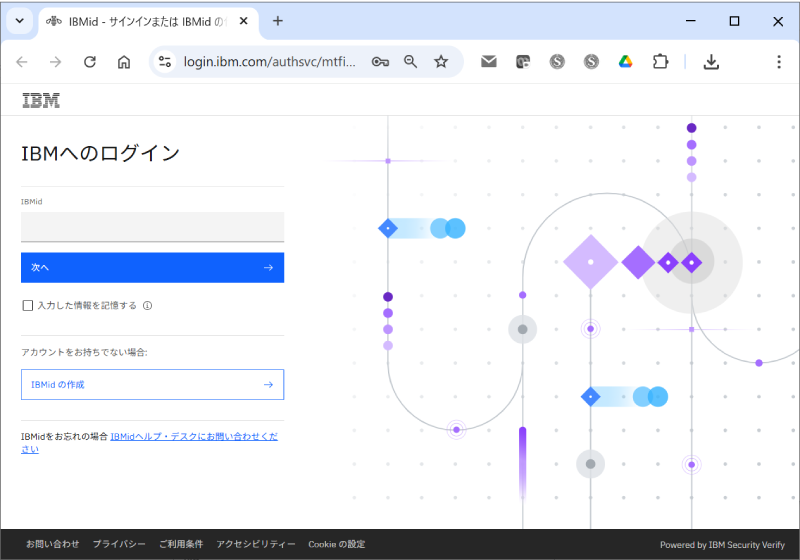The image size is (800, 560).
Task: Reload the current page
Action: click(90, 62)
